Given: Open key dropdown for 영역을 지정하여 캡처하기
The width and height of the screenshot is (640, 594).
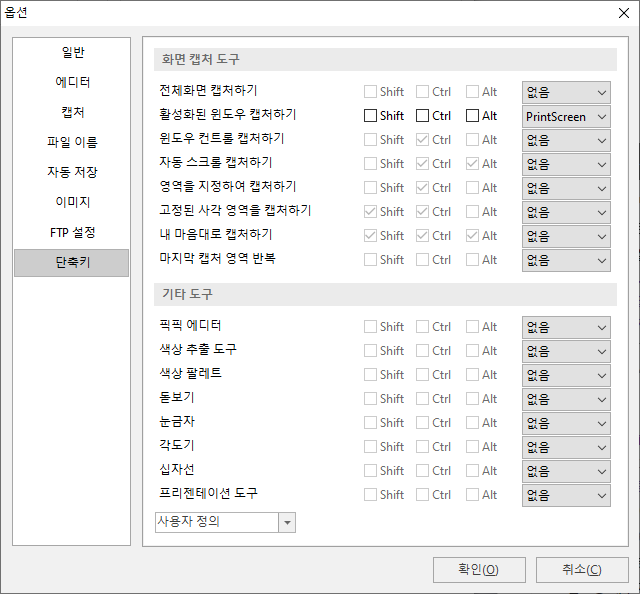Looking at the screenshot, I should (566, 189).
